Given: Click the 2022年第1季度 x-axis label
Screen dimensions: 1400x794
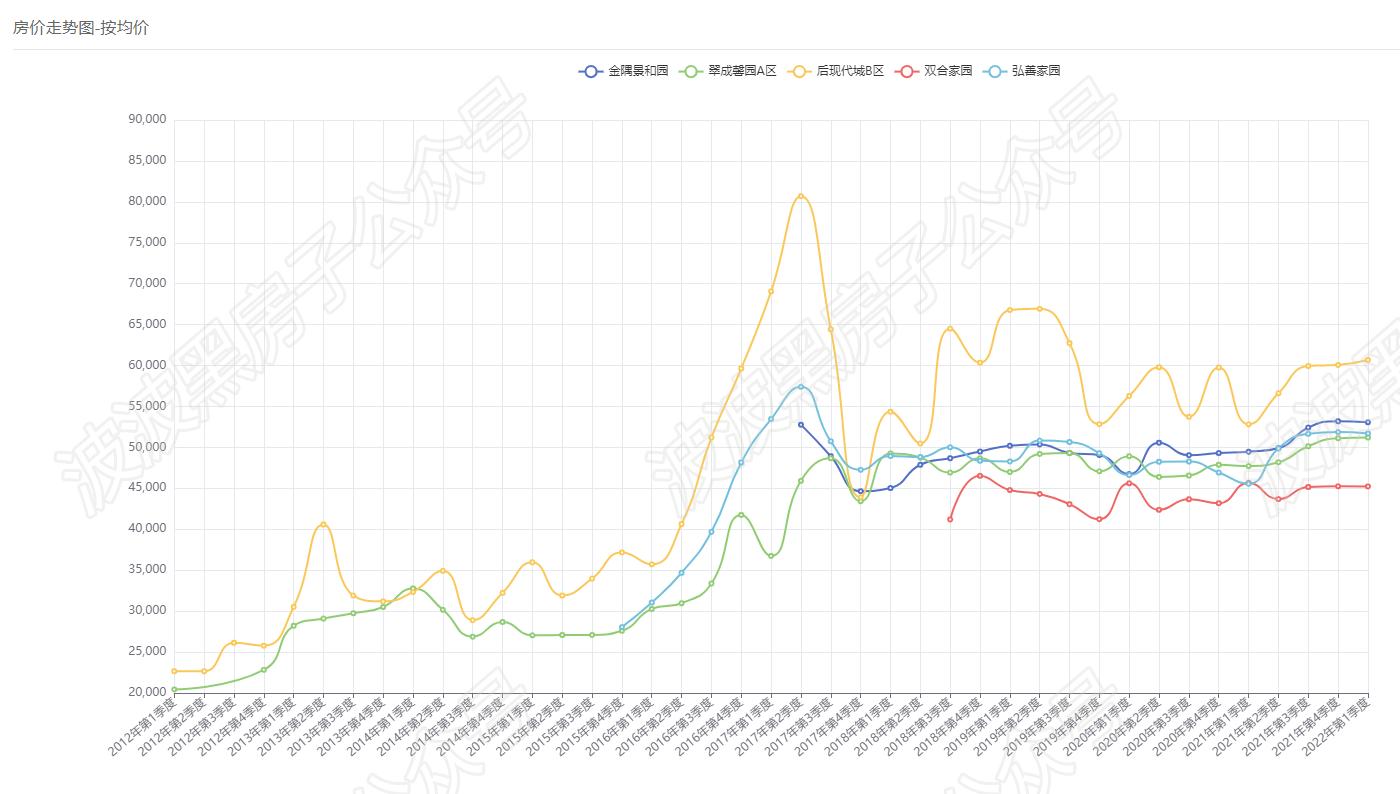Looking at the screenshot, I should (1337, 726).
